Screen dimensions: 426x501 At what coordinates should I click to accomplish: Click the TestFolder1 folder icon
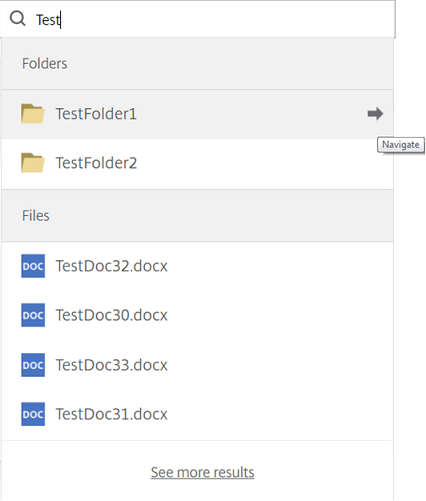33,114
